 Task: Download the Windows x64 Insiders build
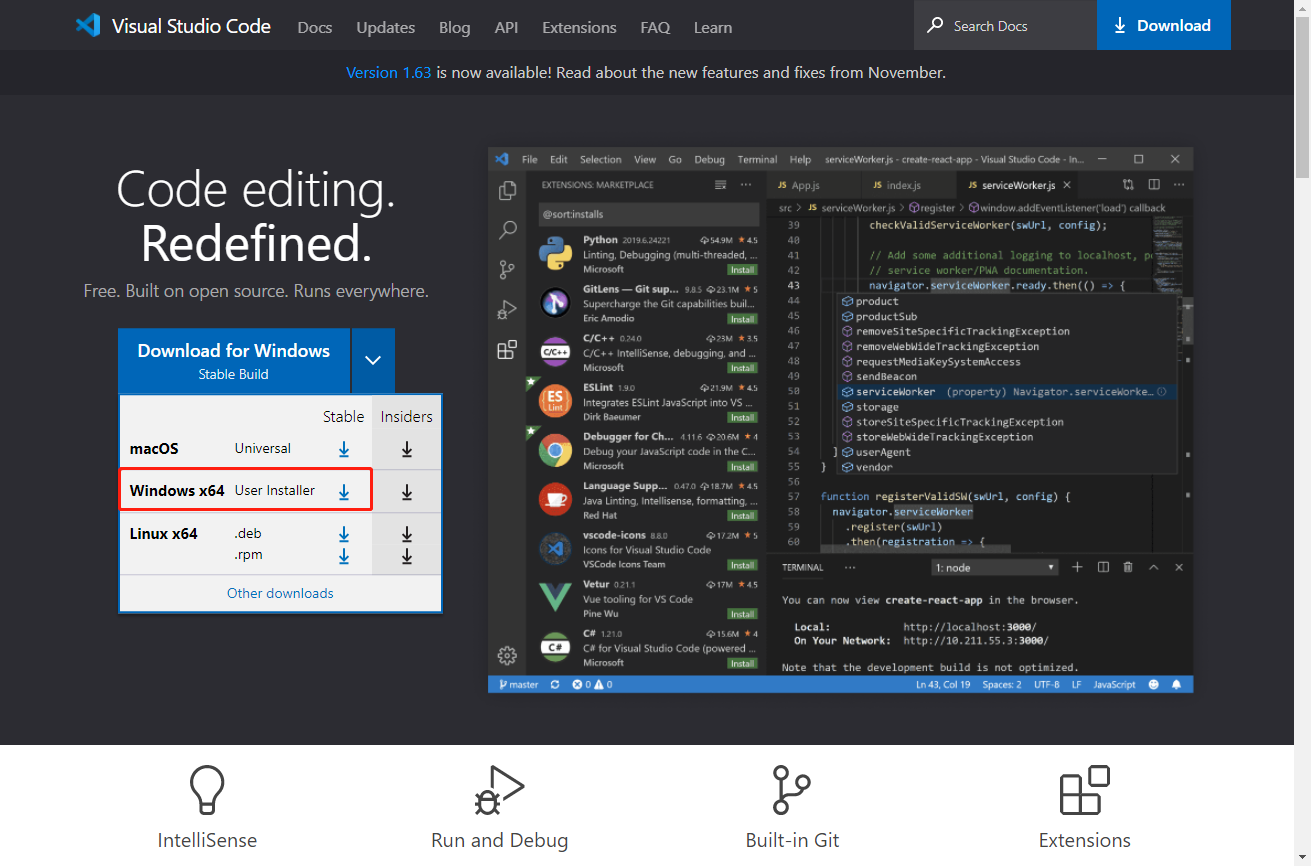(x=407, y=491)
